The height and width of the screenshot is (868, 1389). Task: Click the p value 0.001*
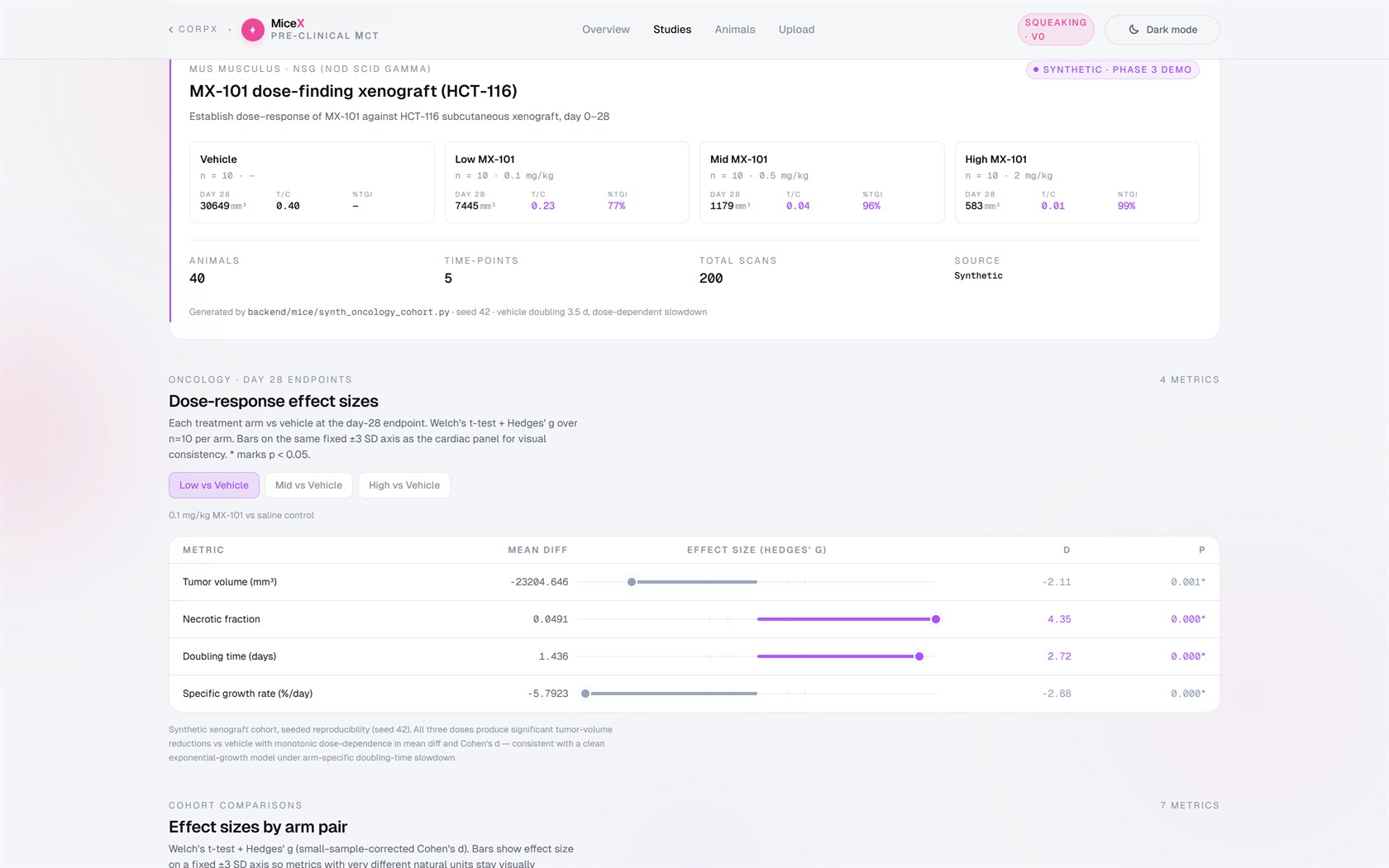[x=1188, y=582]
